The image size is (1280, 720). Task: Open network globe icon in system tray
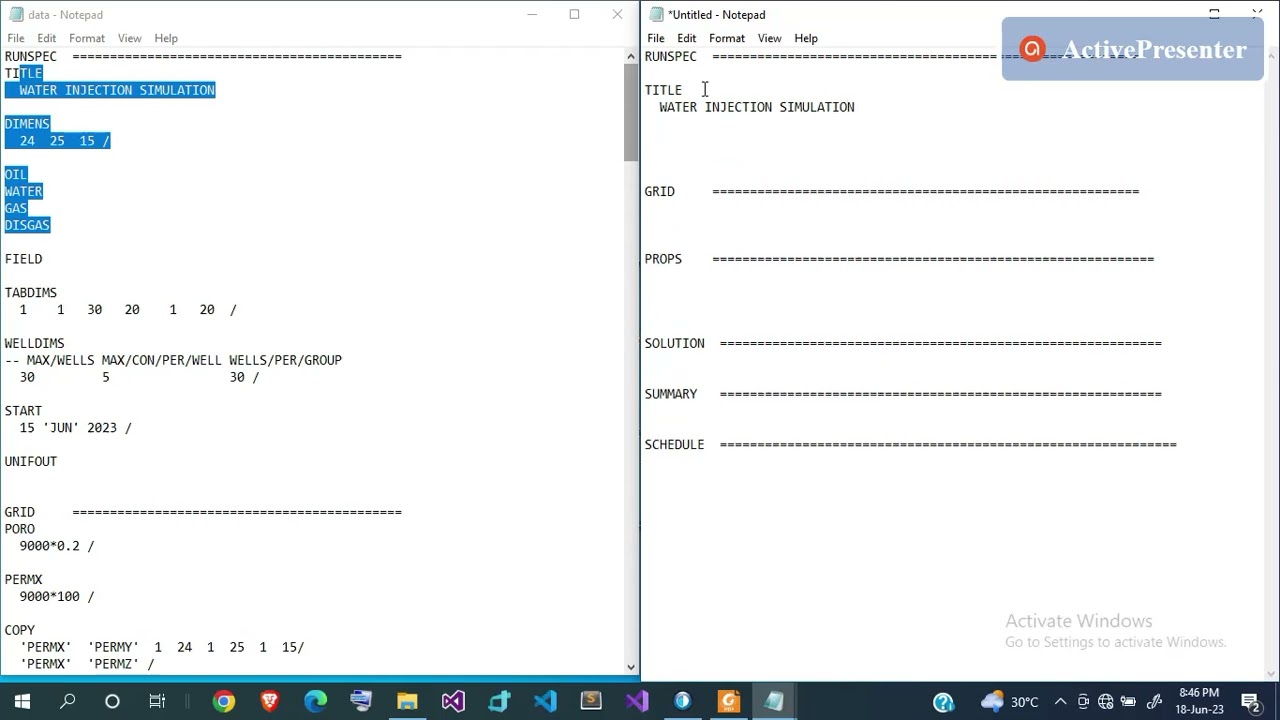pyautogui.click(x=1106, y=702)
